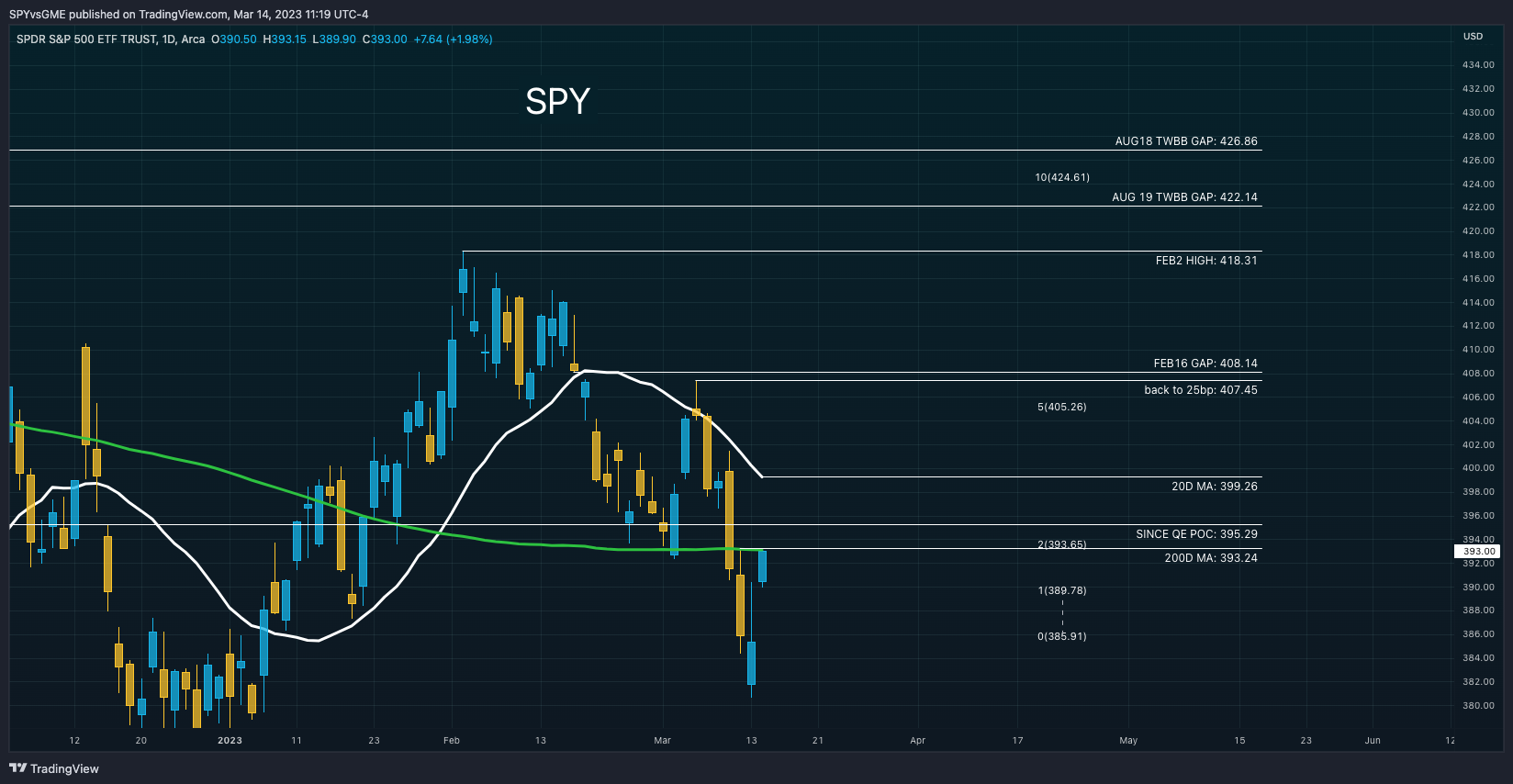The image size is (1513, 784).
Task: Click the Feb marker on time axis
Action: tap(451, 741)
